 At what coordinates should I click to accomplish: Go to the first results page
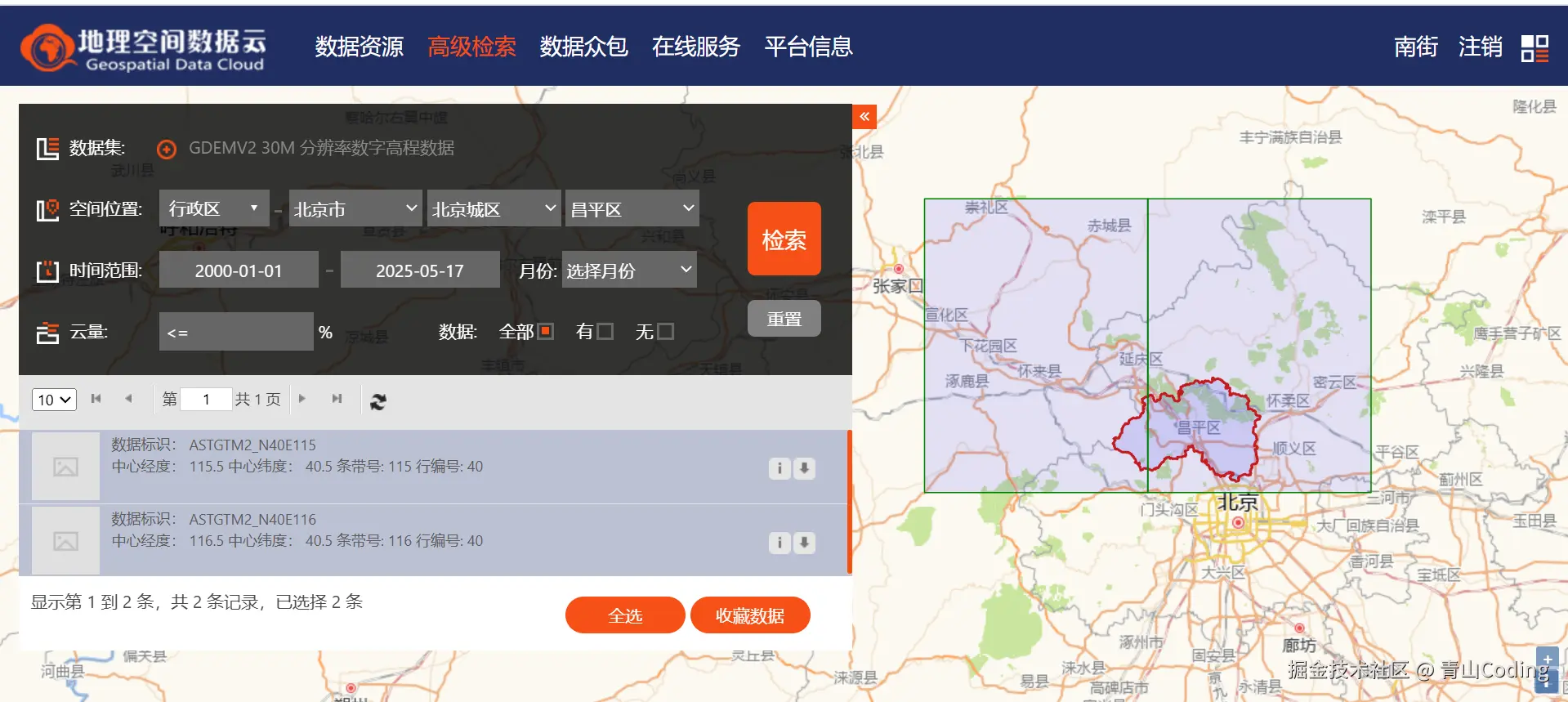[96, 399]
